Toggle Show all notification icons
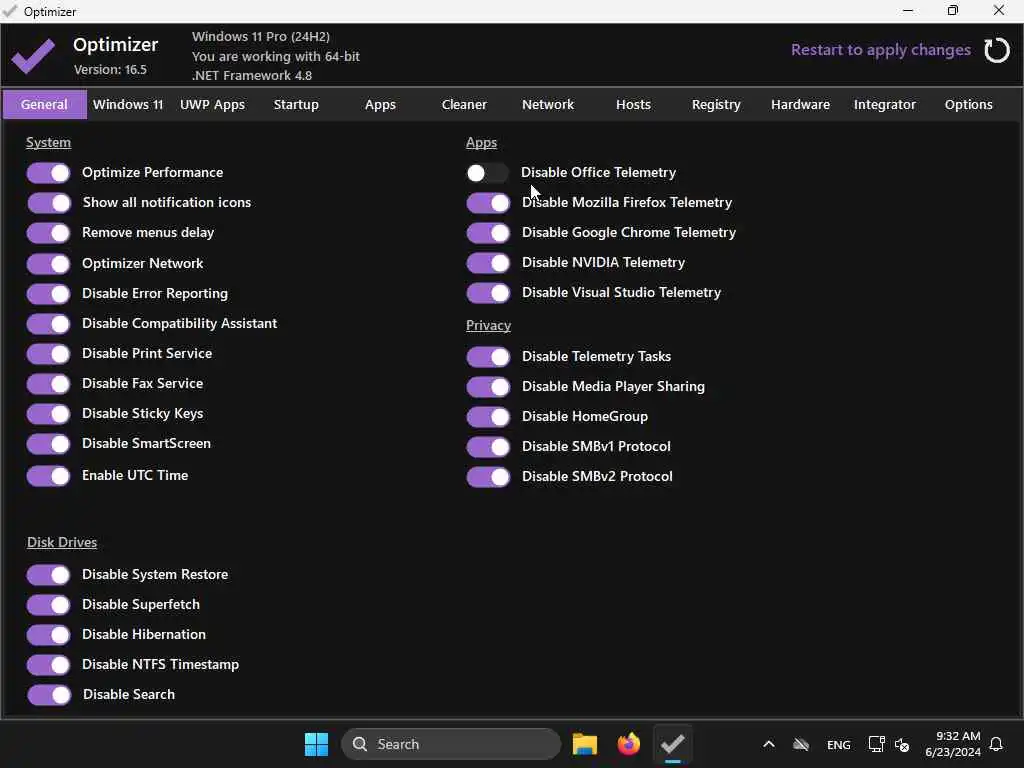The image size is (1024, 768). click(48, 203)
